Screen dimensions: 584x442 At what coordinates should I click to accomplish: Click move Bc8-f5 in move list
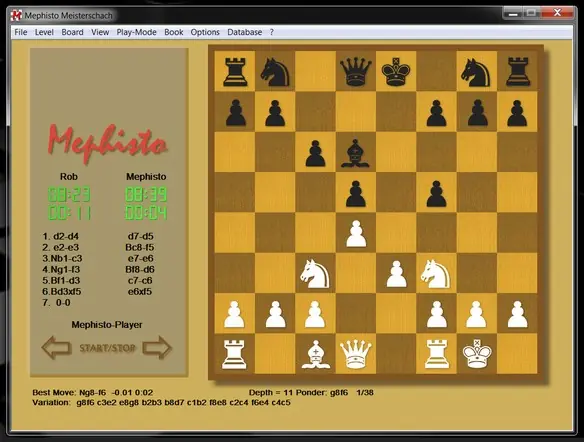(x=140, y=247)
